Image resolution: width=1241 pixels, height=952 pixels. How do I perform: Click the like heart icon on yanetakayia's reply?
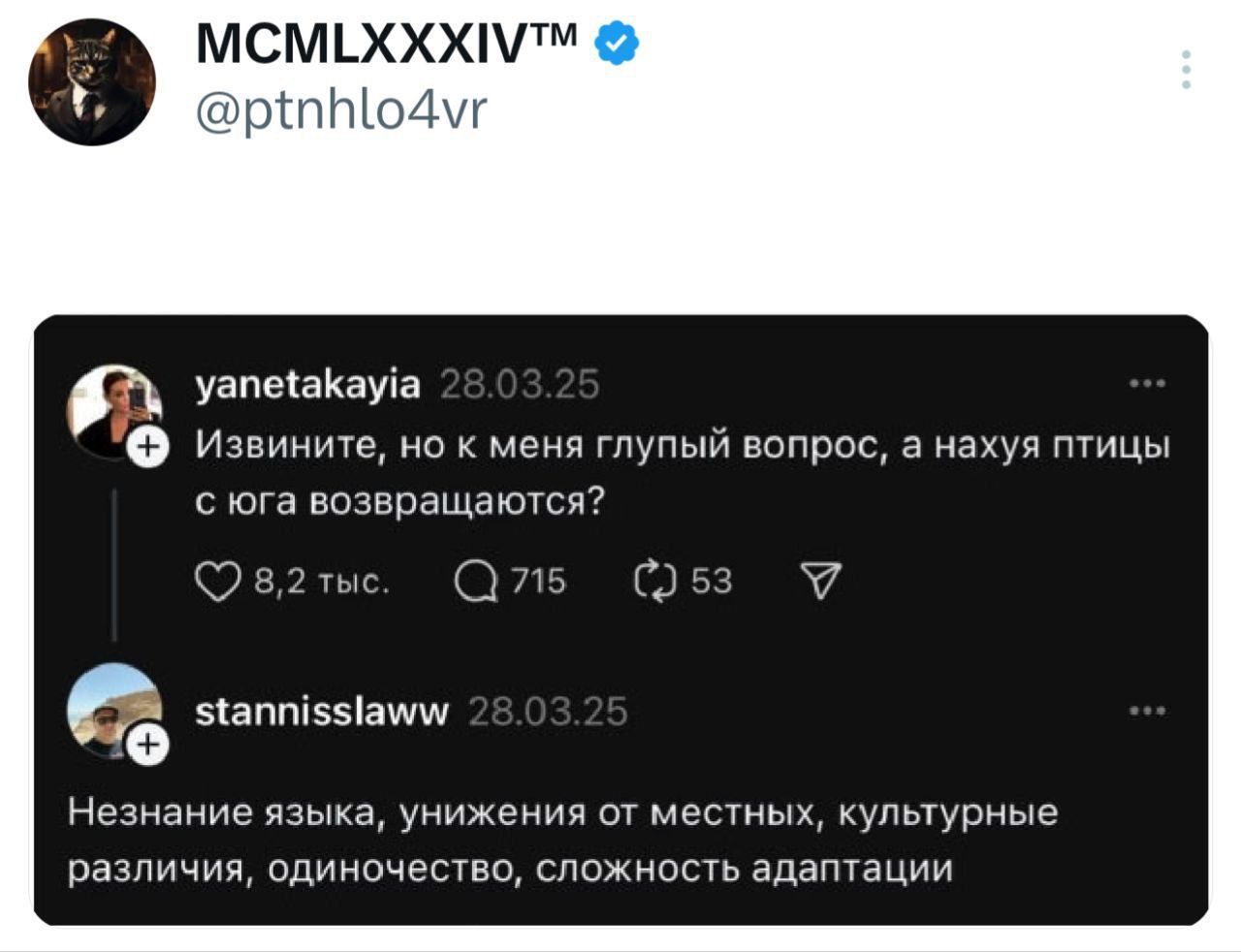click(x=221, y=581)
